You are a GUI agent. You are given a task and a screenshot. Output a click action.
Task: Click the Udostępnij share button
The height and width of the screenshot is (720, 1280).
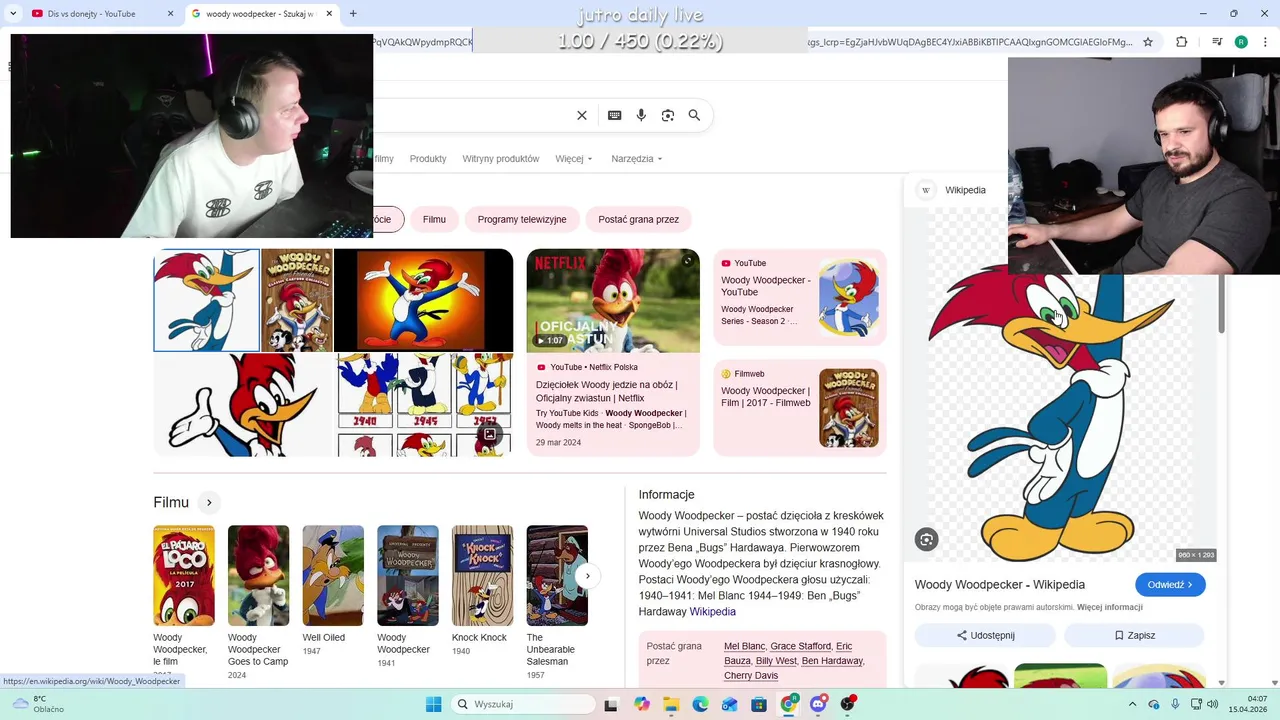click(985, 635)
